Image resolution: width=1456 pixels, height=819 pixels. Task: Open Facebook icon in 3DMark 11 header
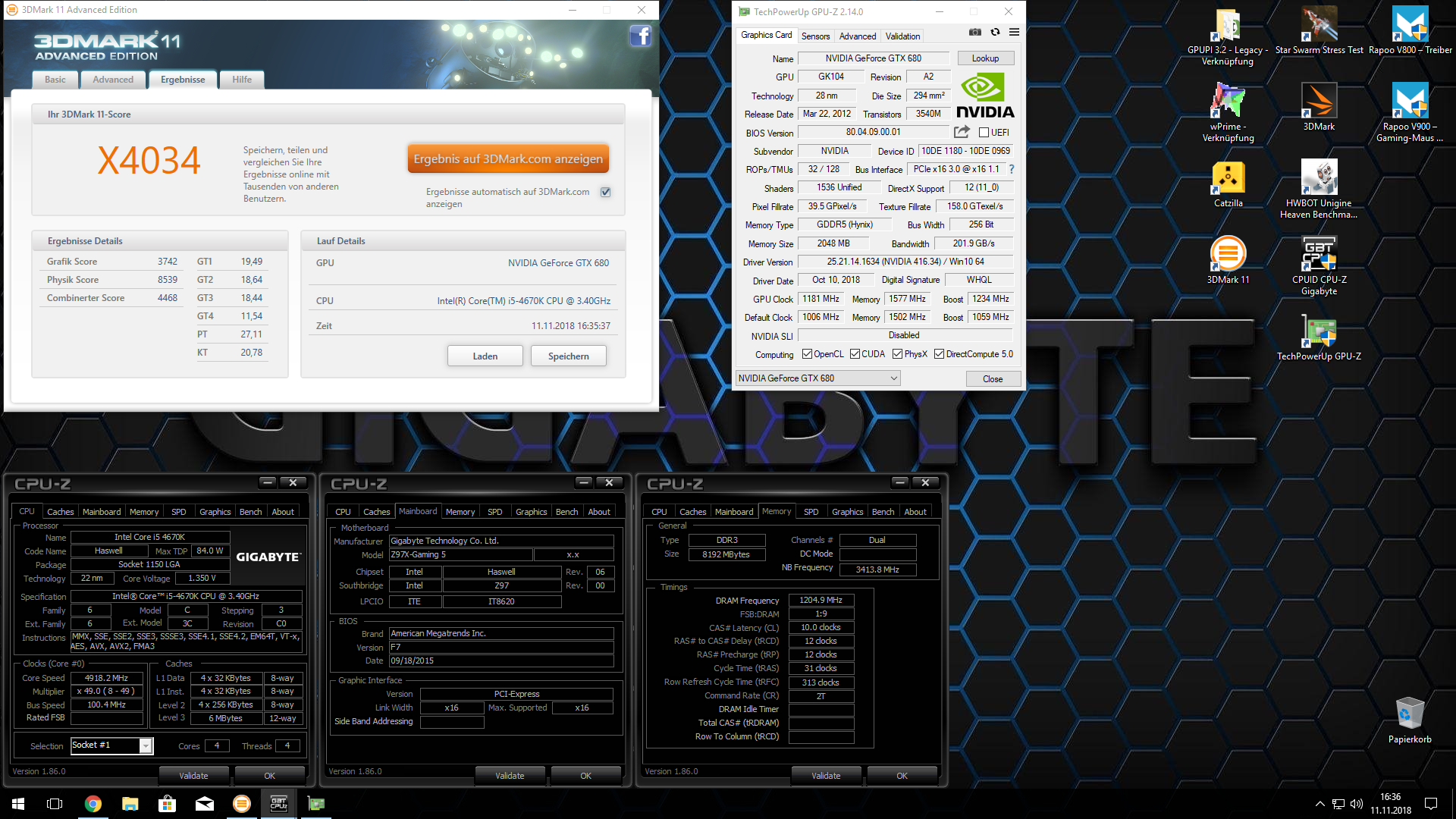coord(640,35)
